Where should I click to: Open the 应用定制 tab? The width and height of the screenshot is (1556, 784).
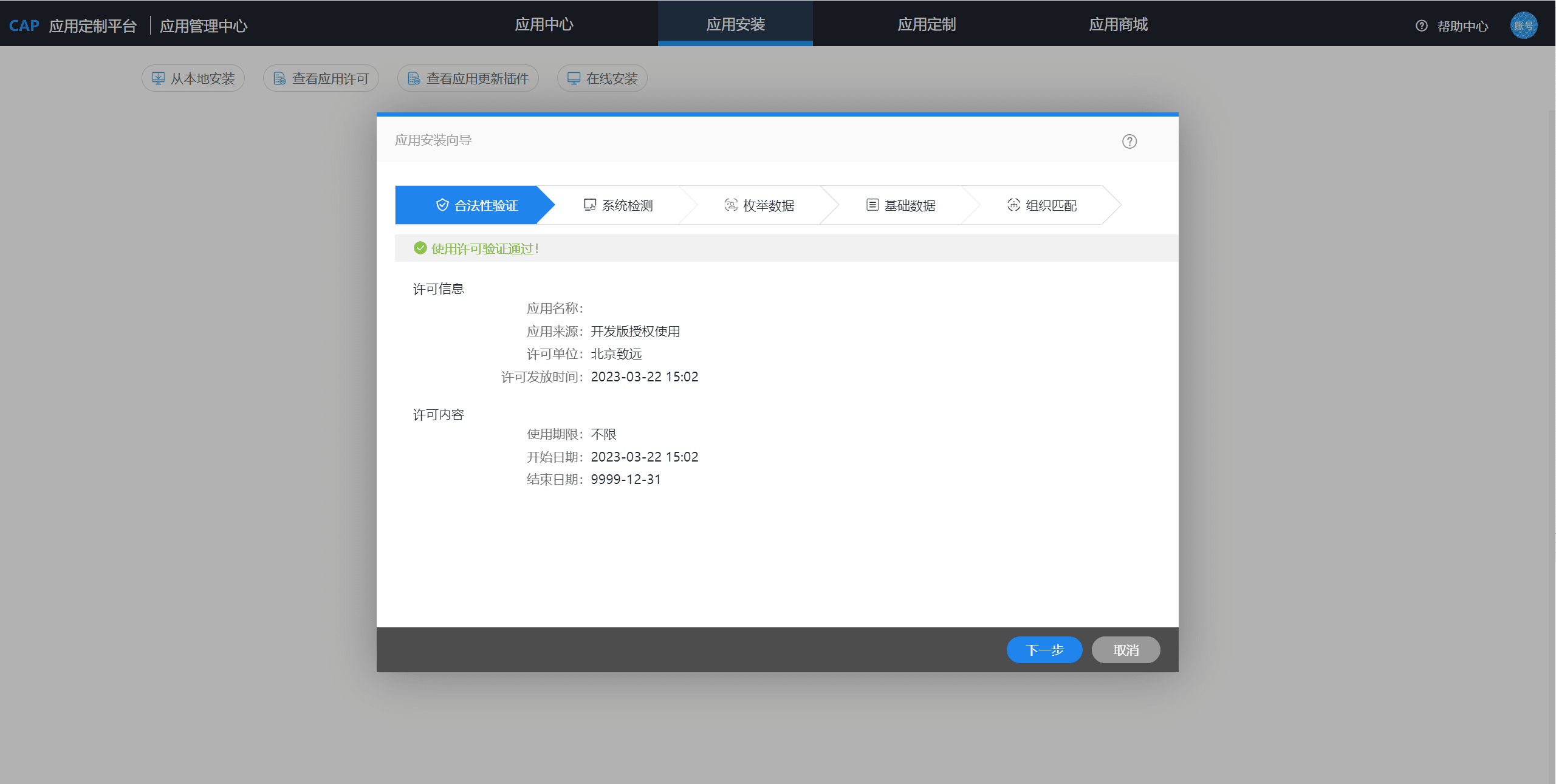pyautogui.click(x=927, y=24)
